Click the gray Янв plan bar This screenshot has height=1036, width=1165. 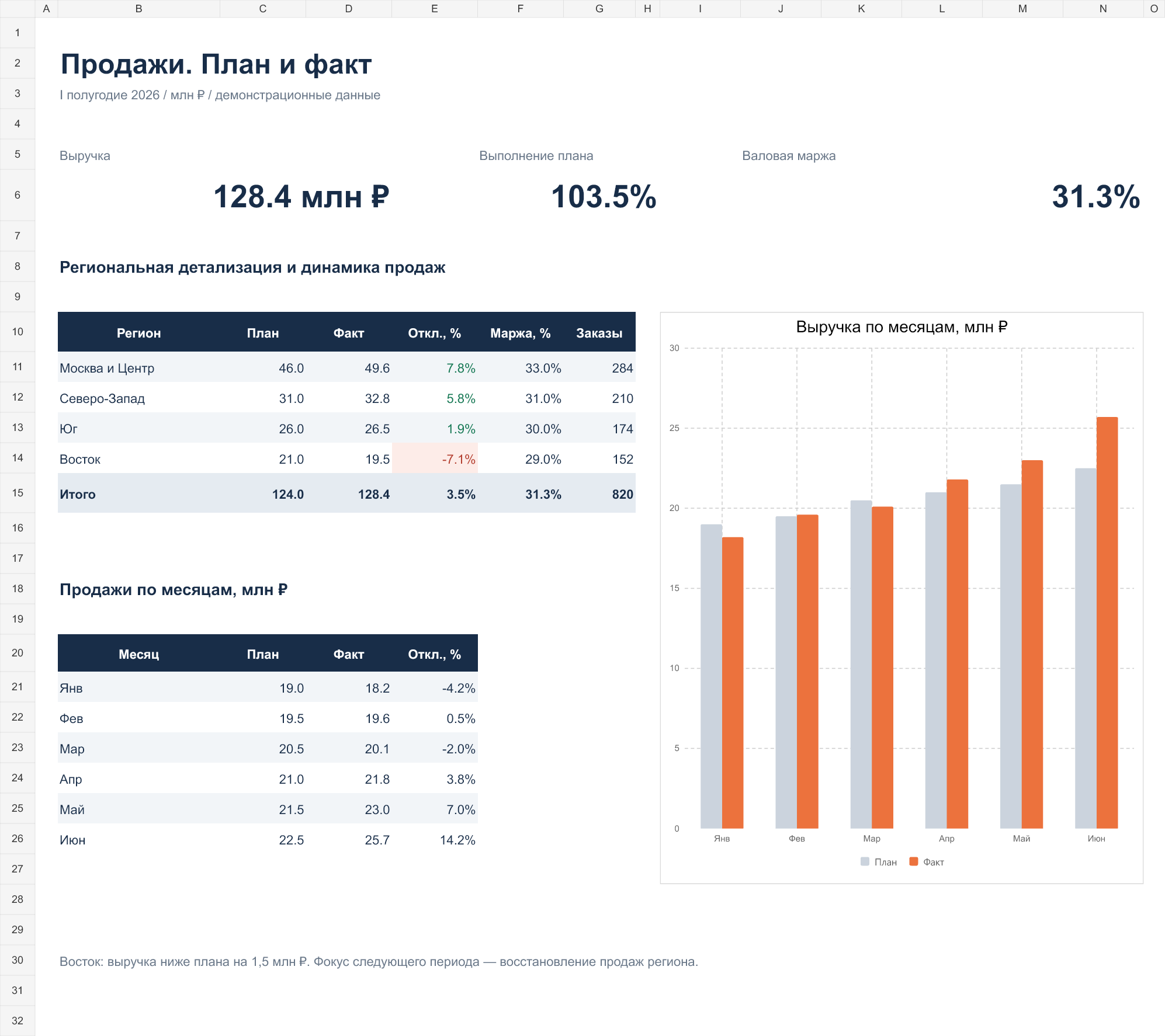pos(711,676)
